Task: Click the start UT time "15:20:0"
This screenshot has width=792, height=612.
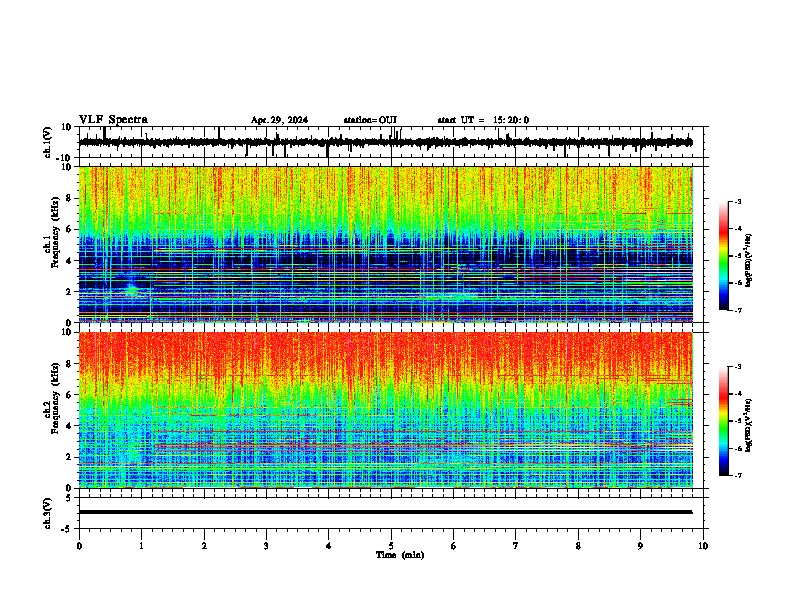Action: click(x=511, y=120)
